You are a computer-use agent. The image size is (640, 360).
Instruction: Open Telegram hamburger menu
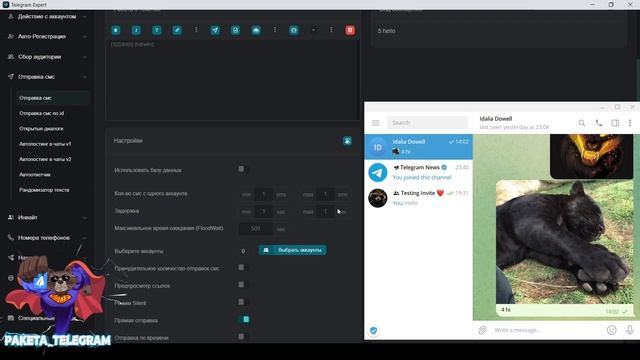pyautogui.click(x=376, y=123)
